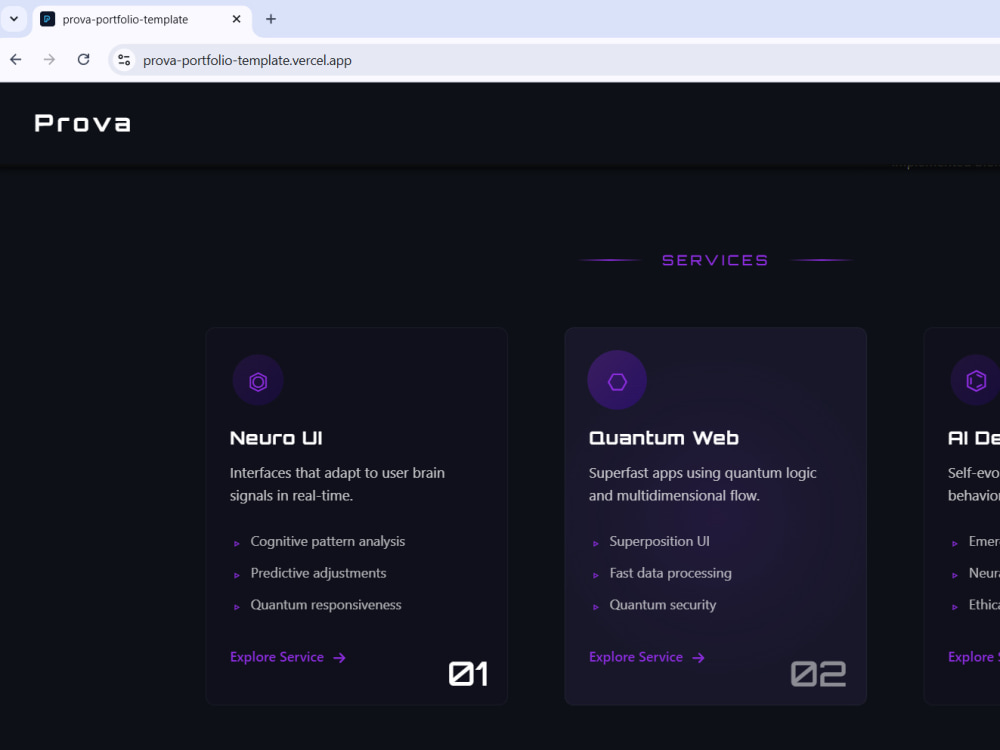Click 'Quantum responsiveness' item
Screen dimensions: 1000x750
pyautogui.click(x=326, y=605)
